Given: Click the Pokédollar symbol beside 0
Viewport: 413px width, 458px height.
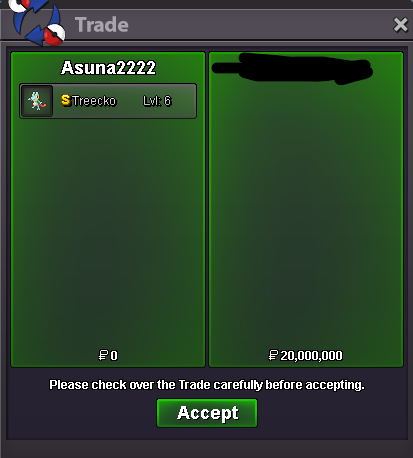Looking at the screenshot, I should coord(103,355).
